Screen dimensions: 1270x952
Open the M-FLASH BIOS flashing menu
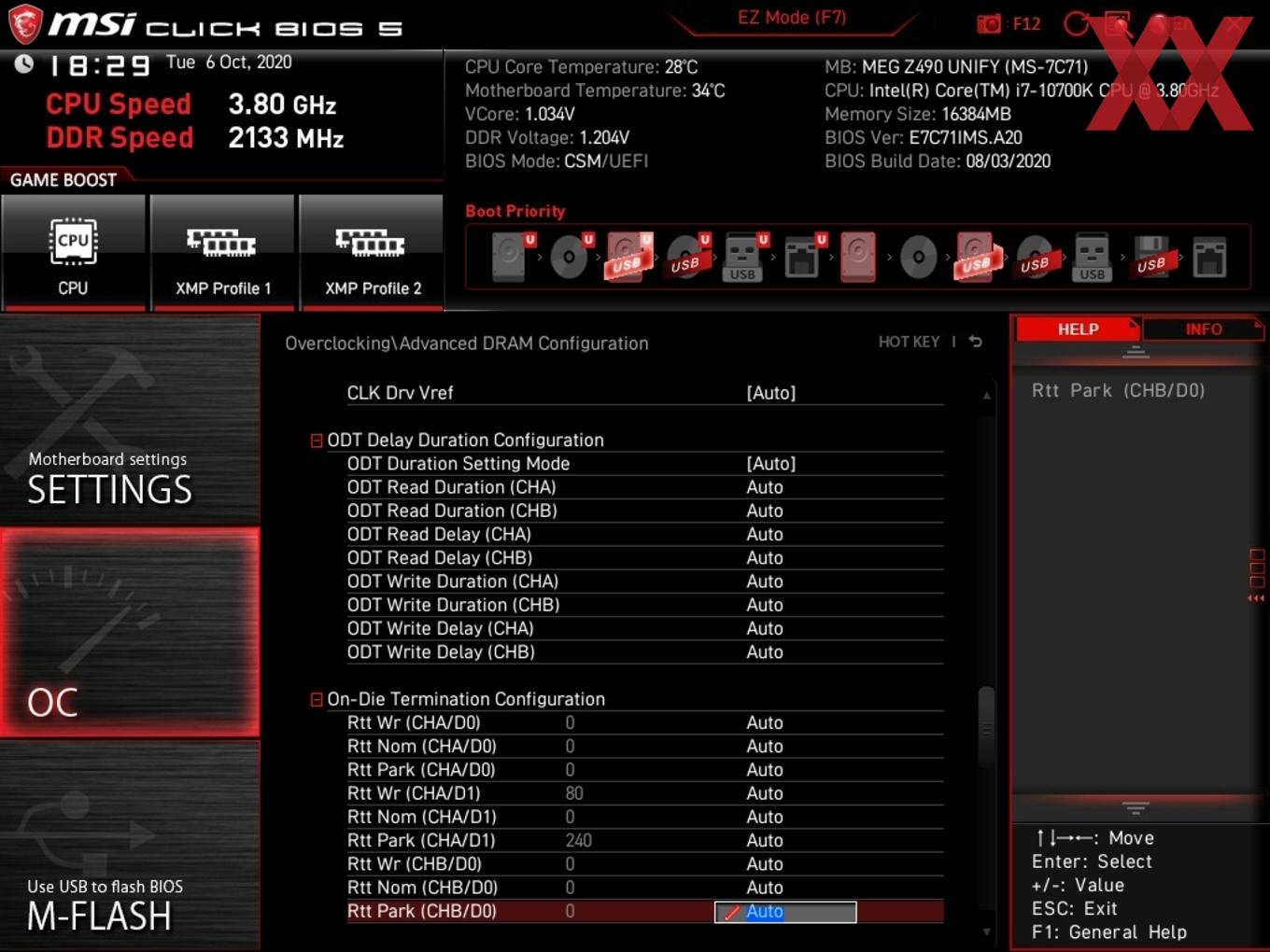[x=130, y=846]
